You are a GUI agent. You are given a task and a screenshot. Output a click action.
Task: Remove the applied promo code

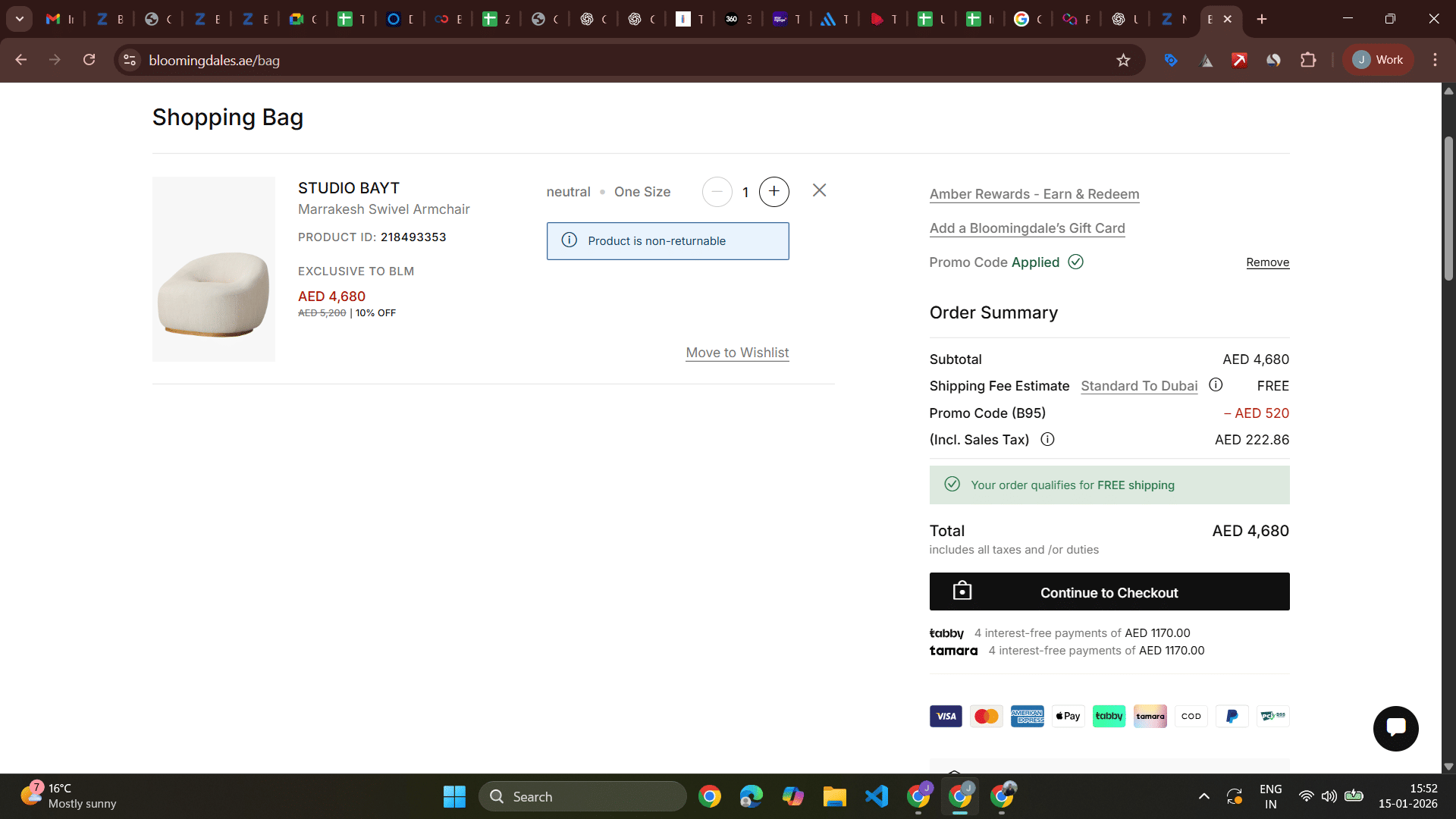1267,262
